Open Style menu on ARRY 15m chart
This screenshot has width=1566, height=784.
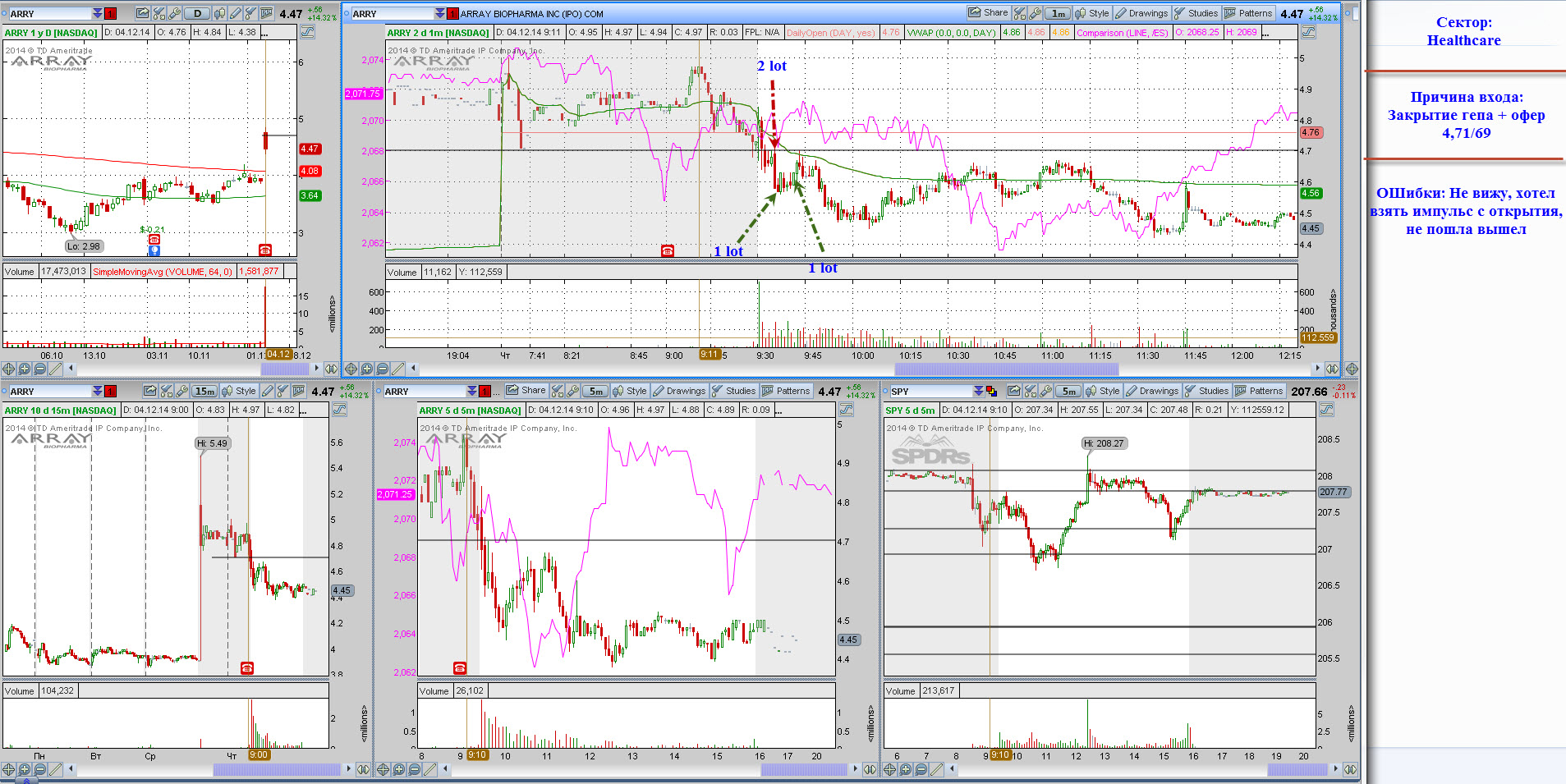[239, 391]
